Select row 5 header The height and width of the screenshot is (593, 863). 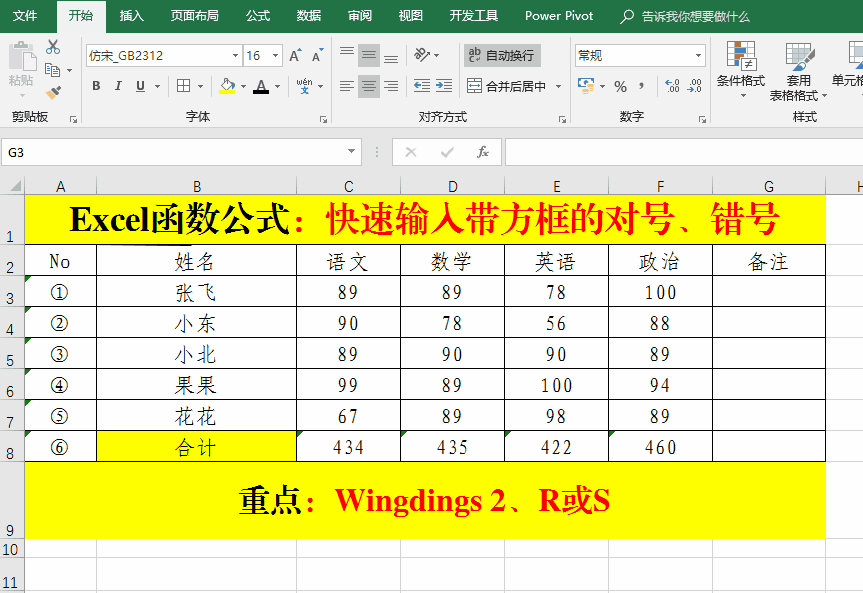(x=11, y=353)
